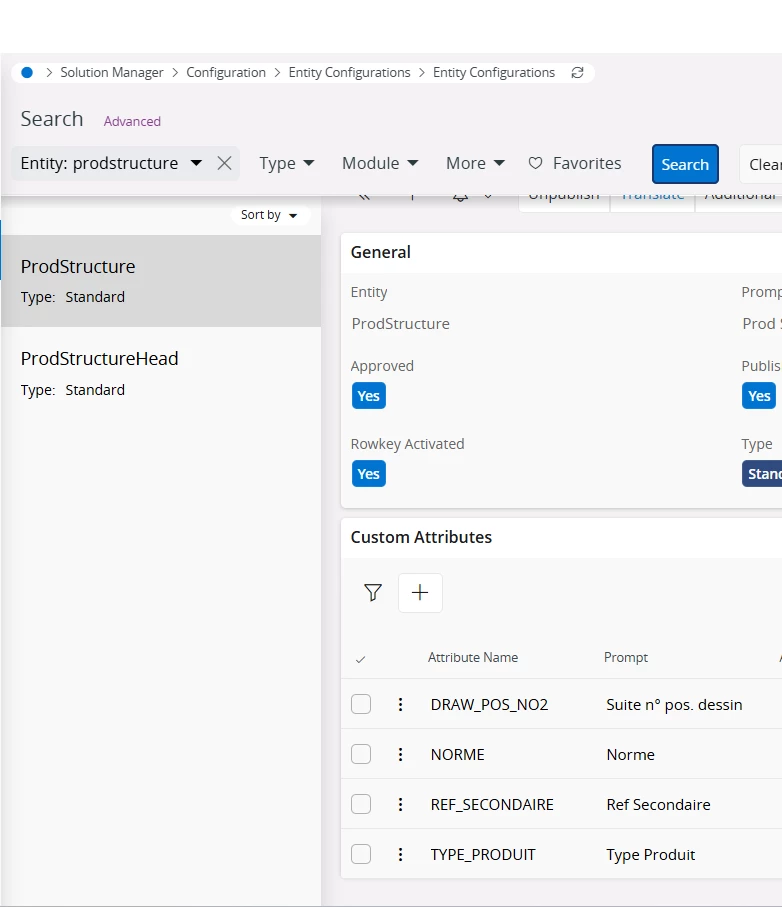The image size is (782, 907).
Task: Open row menu for NORME attribute
Action: [400, 755]
